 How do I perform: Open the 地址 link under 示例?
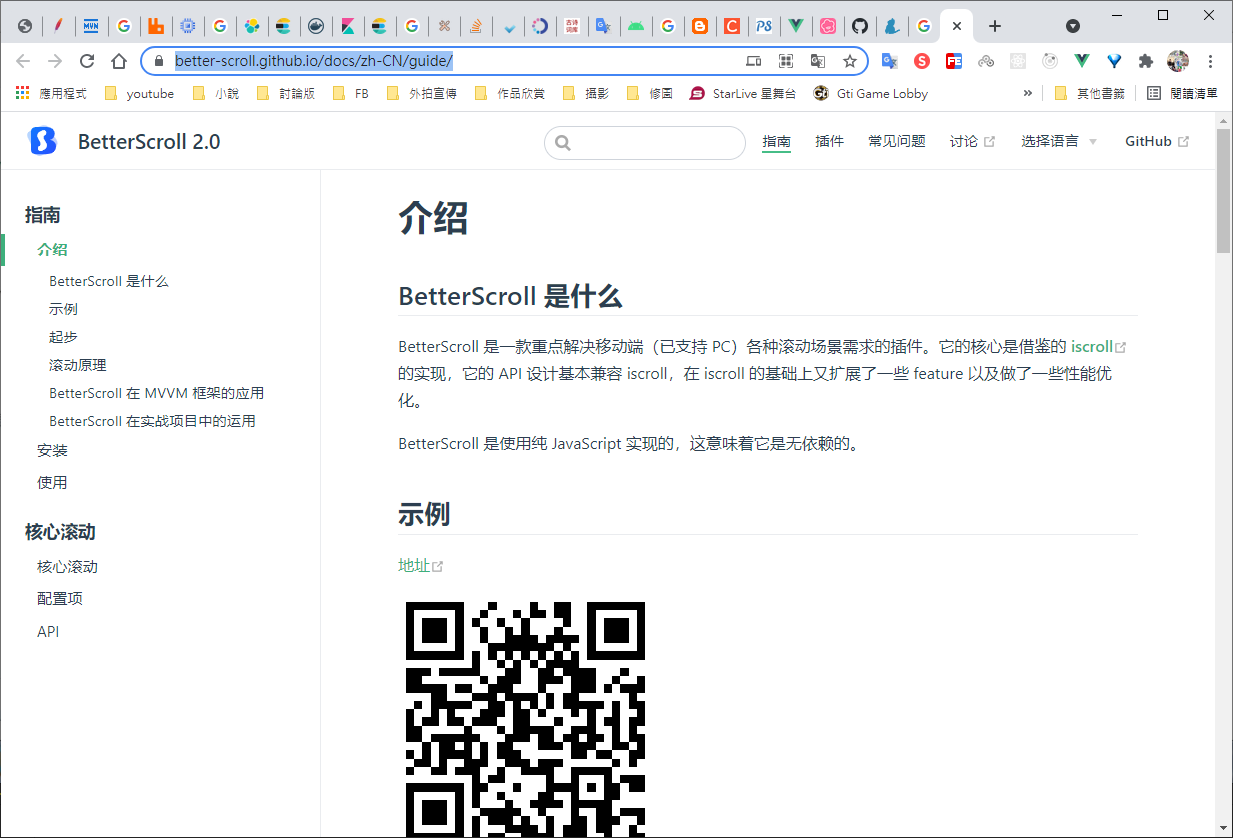point(414,565)
